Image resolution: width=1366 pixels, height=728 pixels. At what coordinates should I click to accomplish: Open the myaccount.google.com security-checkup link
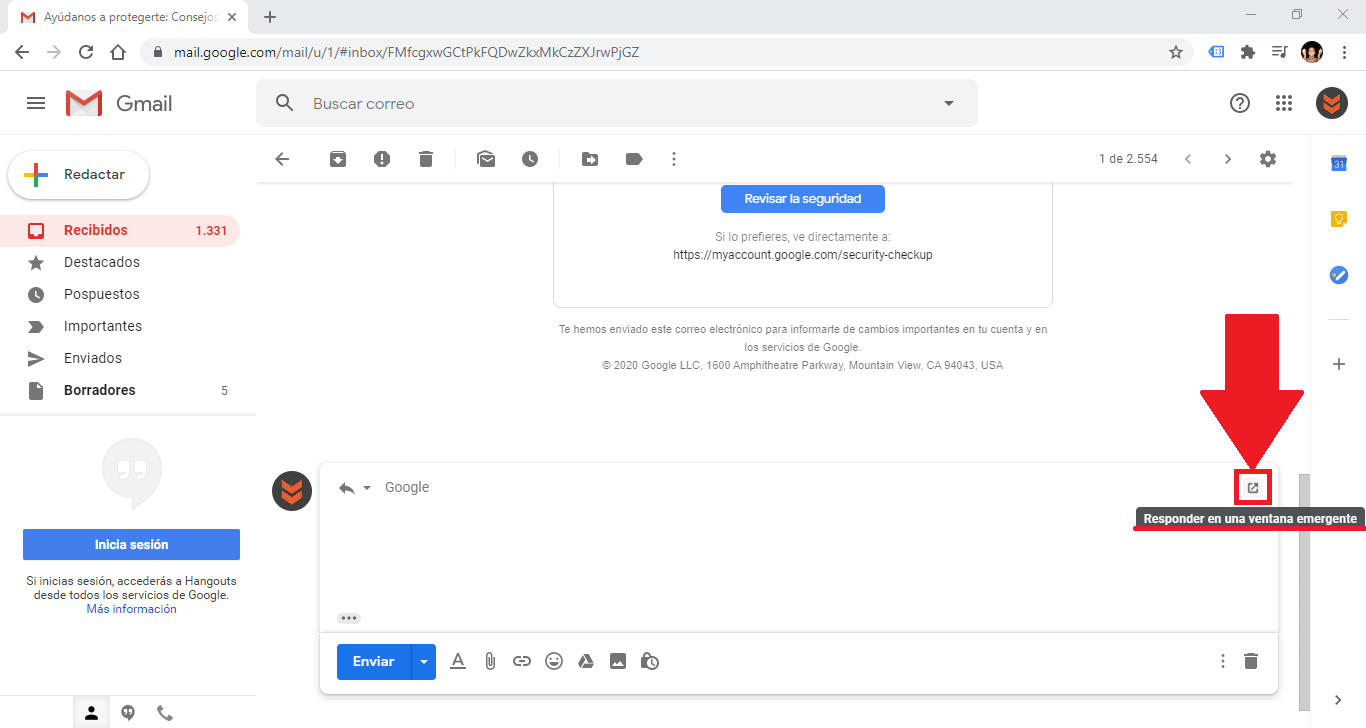coord(802,255)
